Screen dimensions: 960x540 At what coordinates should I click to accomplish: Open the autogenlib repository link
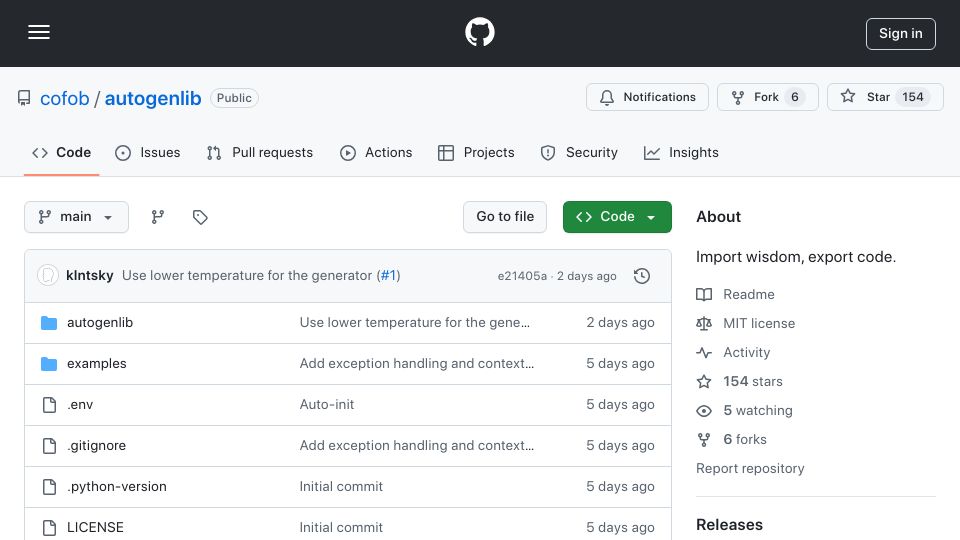152,99
